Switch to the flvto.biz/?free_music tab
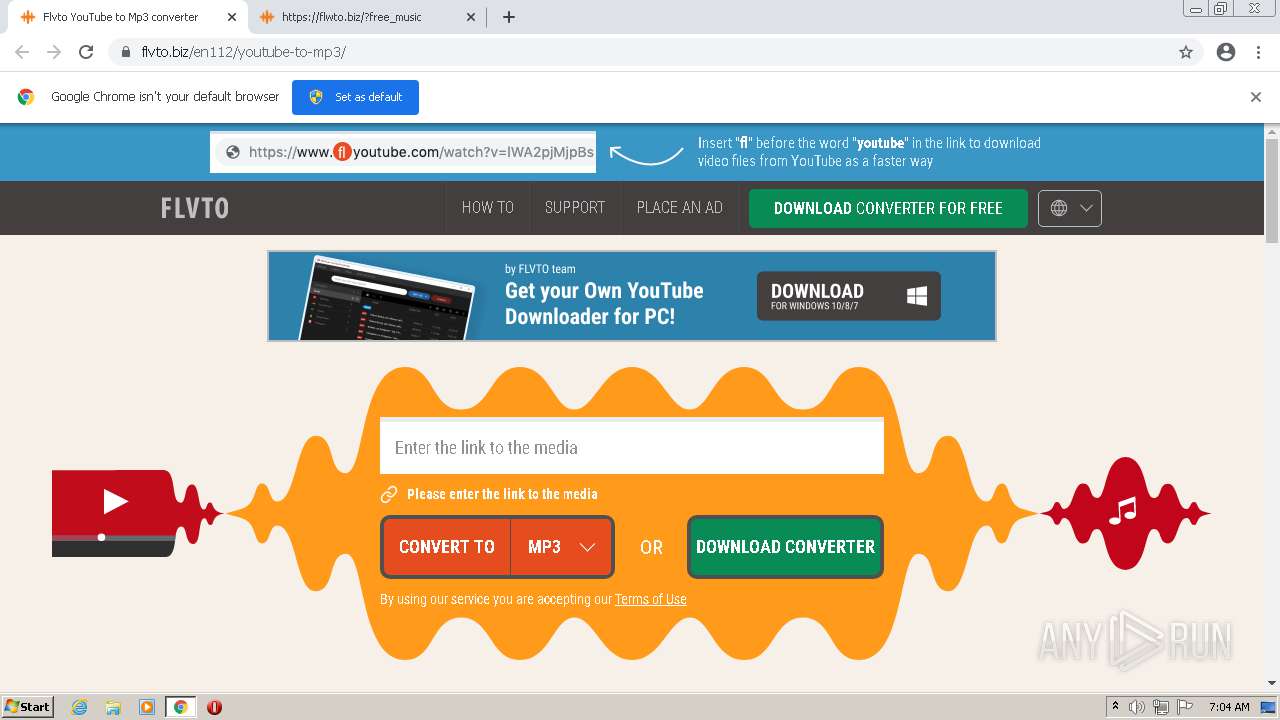This screenshot has width=1280, height=720. coord(366,17)
